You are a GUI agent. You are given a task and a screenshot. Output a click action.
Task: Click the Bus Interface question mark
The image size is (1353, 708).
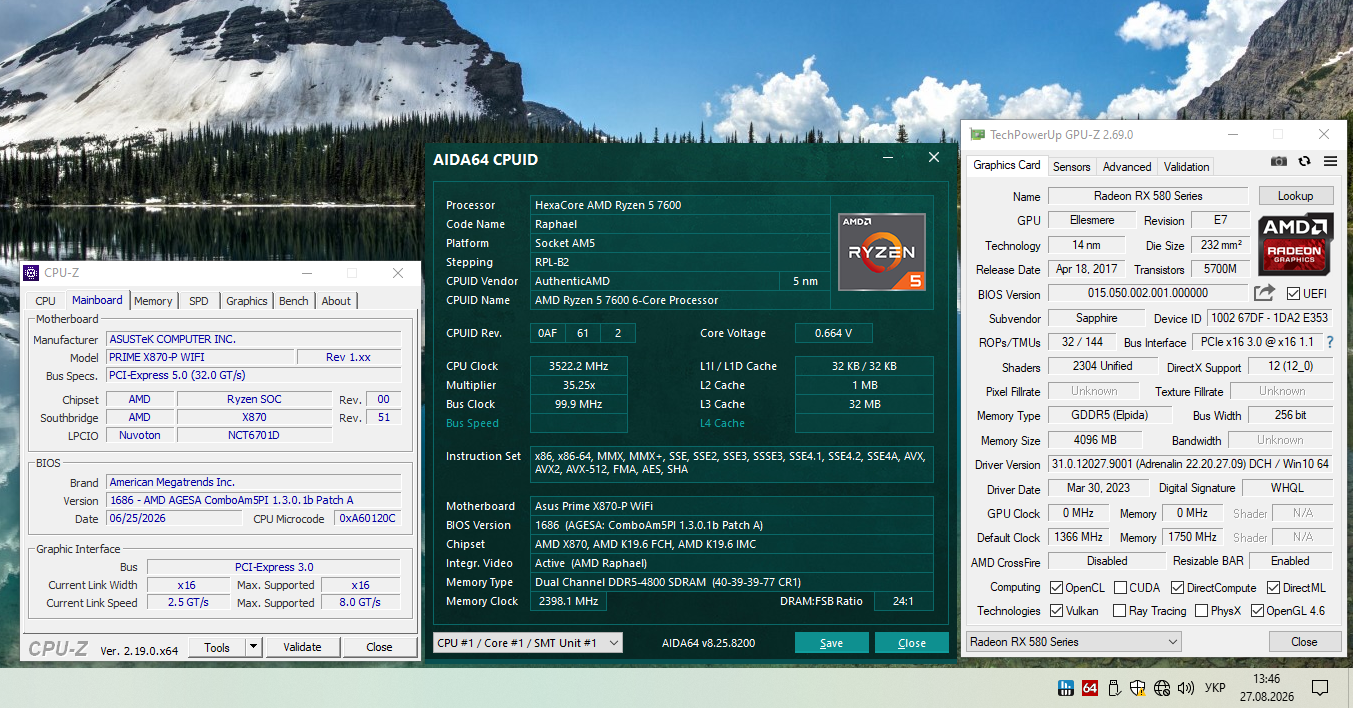1329,342
